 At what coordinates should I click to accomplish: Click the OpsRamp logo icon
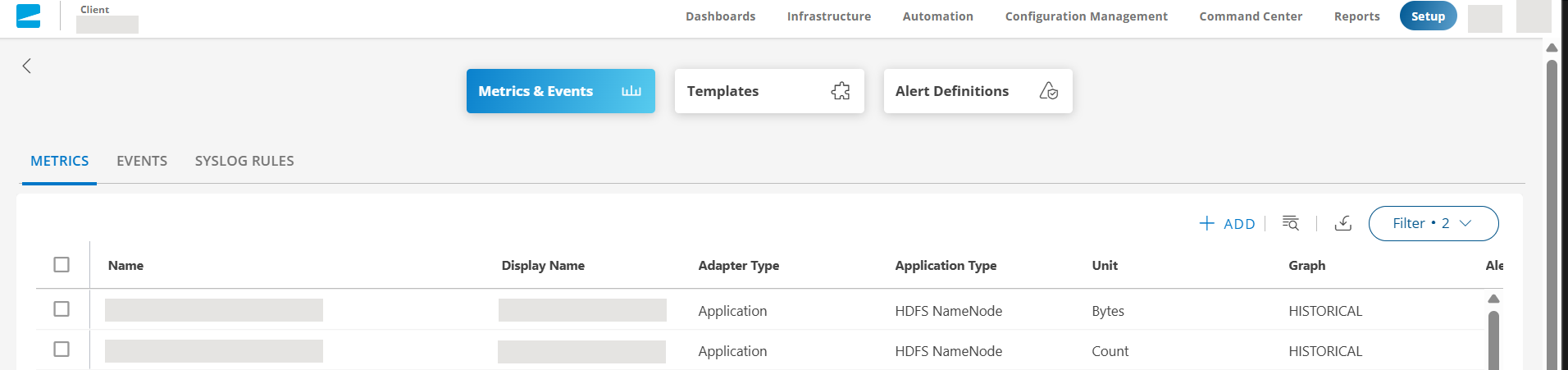[x=28, y=16]
